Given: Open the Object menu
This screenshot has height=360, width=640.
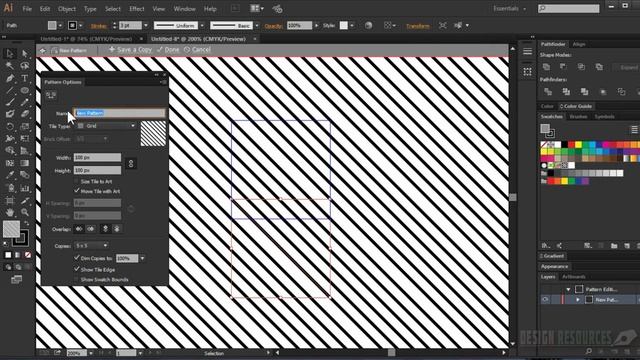Looking at the screenshot, I should pos(67,9).
